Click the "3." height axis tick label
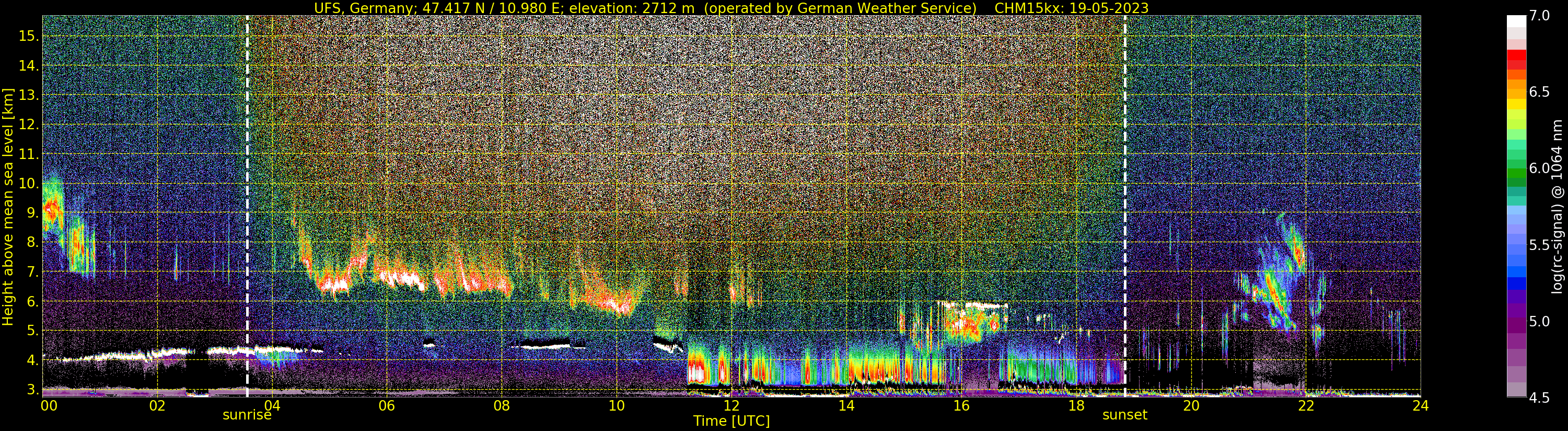 [32, 390]
